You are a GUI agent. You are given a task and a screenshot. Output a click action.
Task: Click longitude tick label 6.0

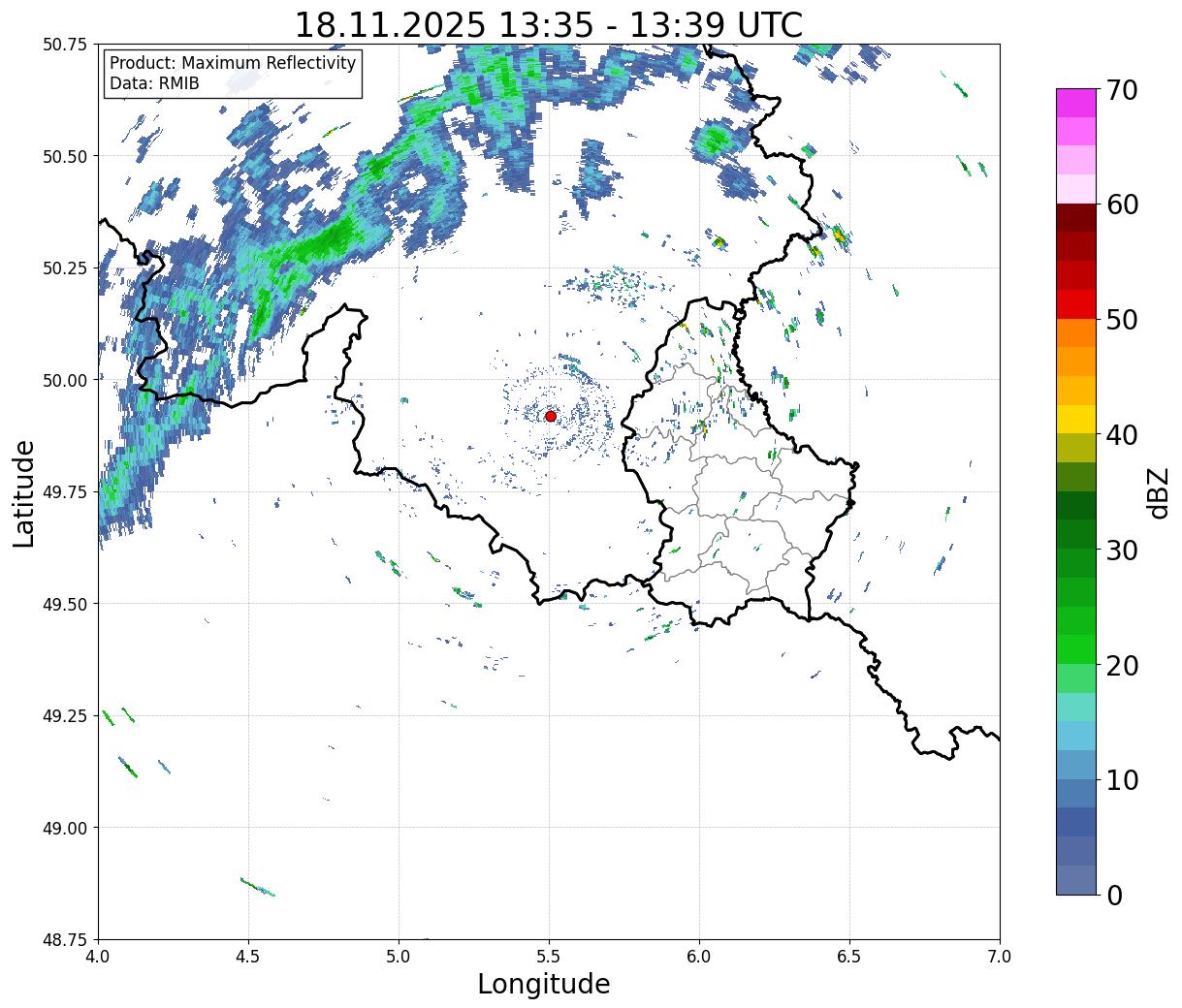point(699,956)
